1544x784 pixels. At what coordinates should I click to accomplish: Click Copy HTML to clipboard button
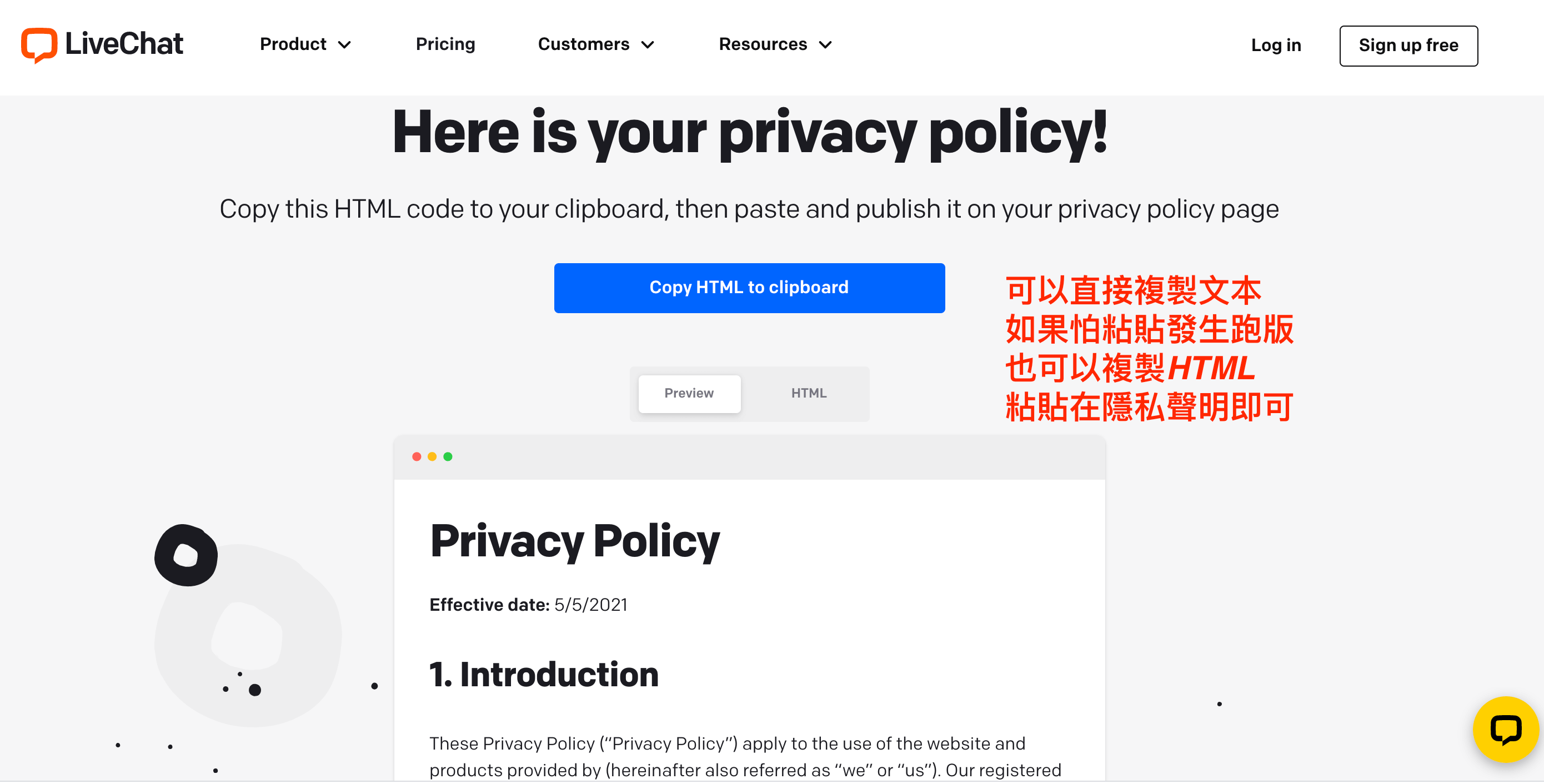pos(750,288)
